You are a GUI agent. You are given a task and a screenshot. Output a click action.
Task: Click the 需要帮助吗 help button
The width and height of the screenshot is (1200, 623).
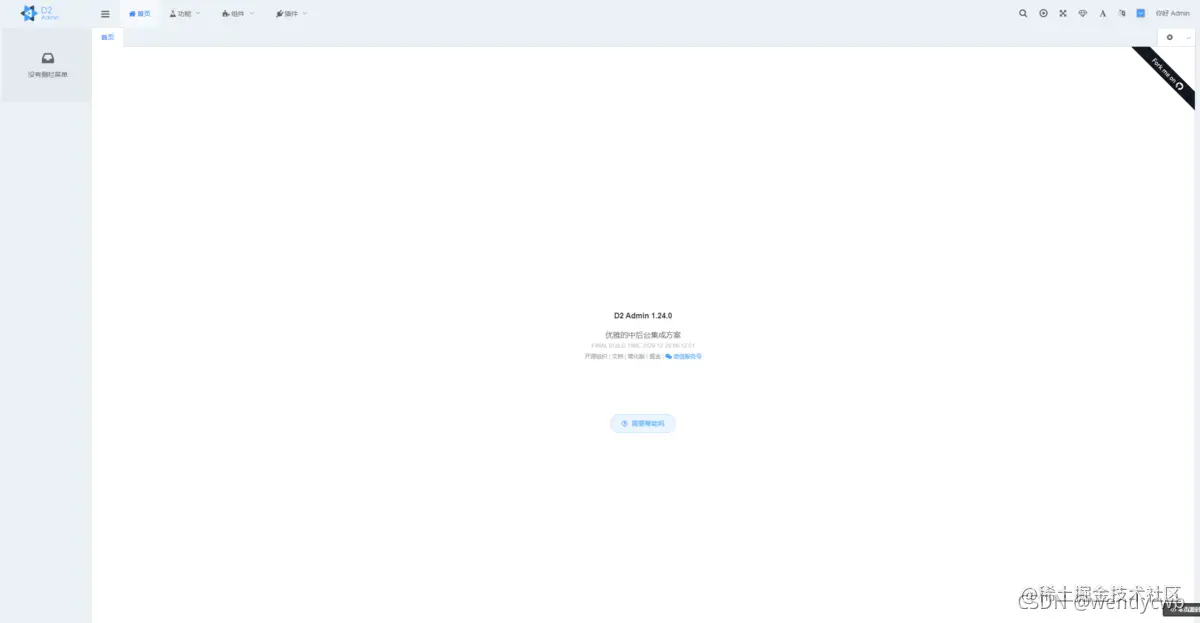pos(643,424)
